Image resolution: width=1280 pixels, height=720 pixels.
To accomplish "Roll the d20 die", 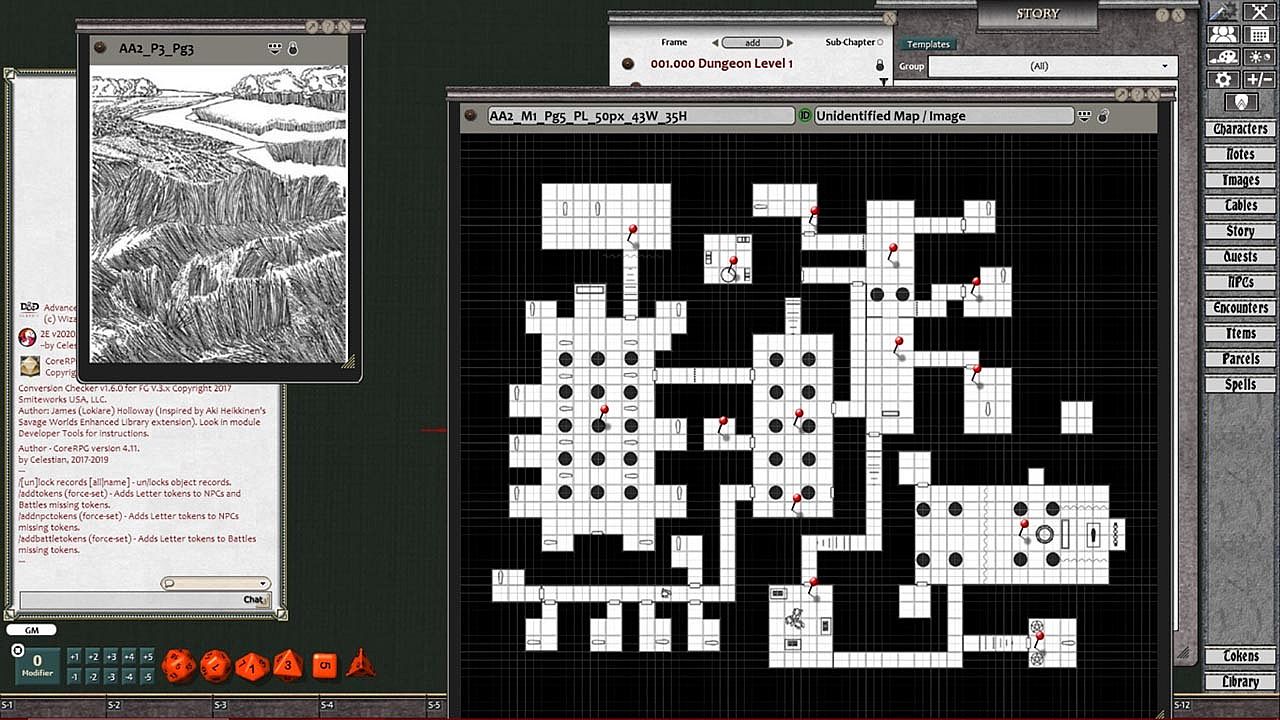I will [x=179, y=665].
